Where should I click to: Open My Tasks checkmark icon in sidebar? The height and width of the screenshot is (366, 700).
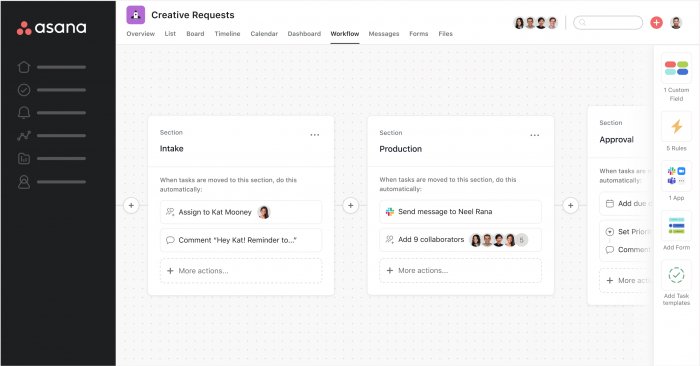(x=24, y=90)
